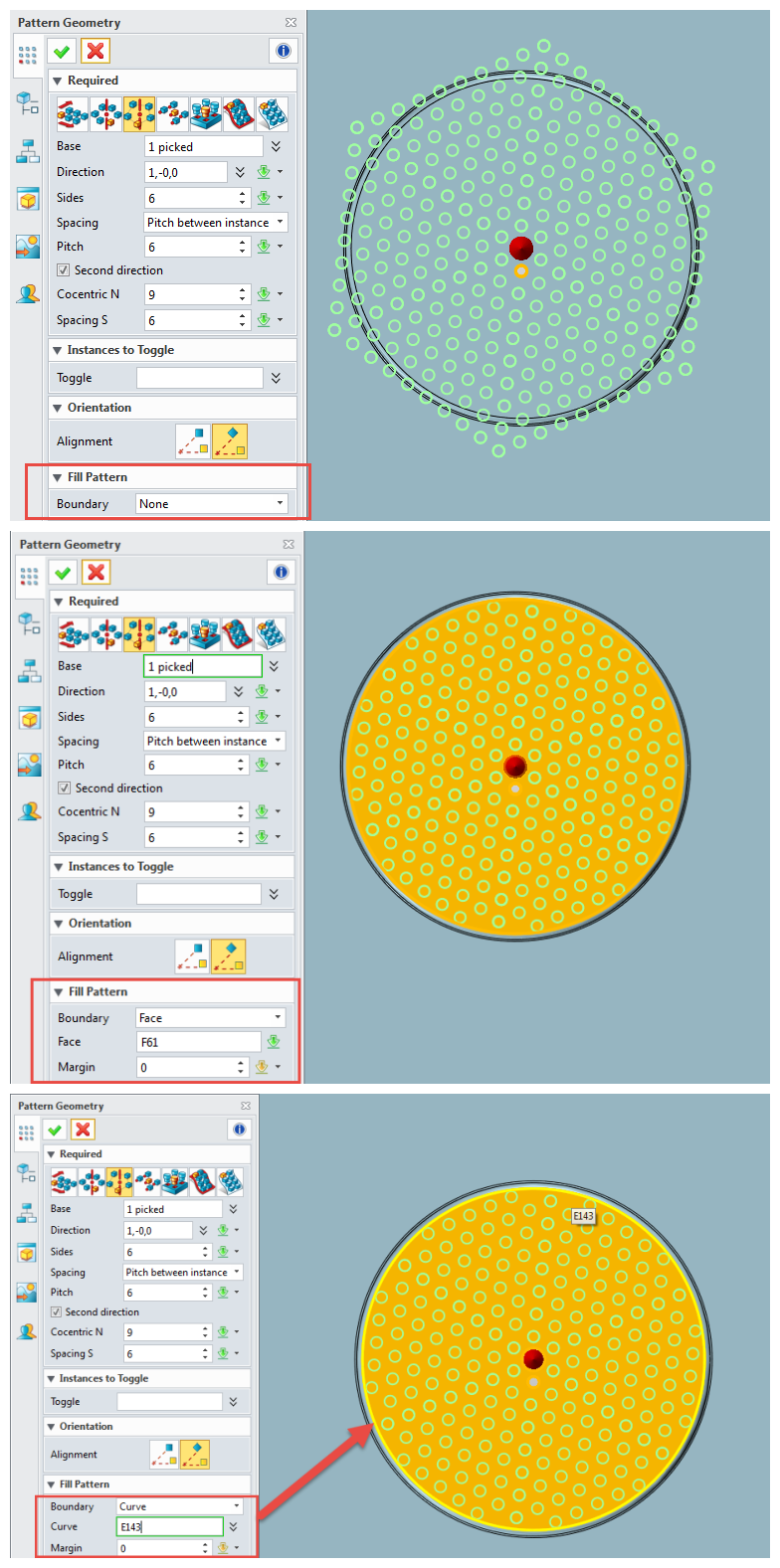Open hierarchy diagram side tab in top dialog
The height and width of the screenshot is (1568, 780).
[28, 151]
